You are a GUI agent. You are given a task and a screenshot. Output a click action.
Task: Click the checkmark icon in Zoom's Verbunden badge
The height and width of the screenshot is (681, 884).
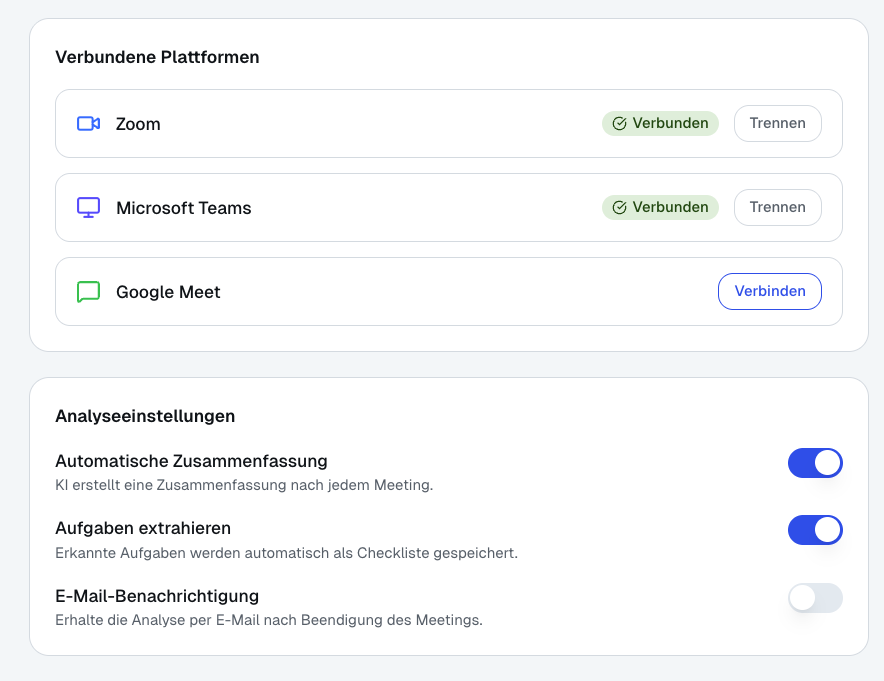pos(621,123)
